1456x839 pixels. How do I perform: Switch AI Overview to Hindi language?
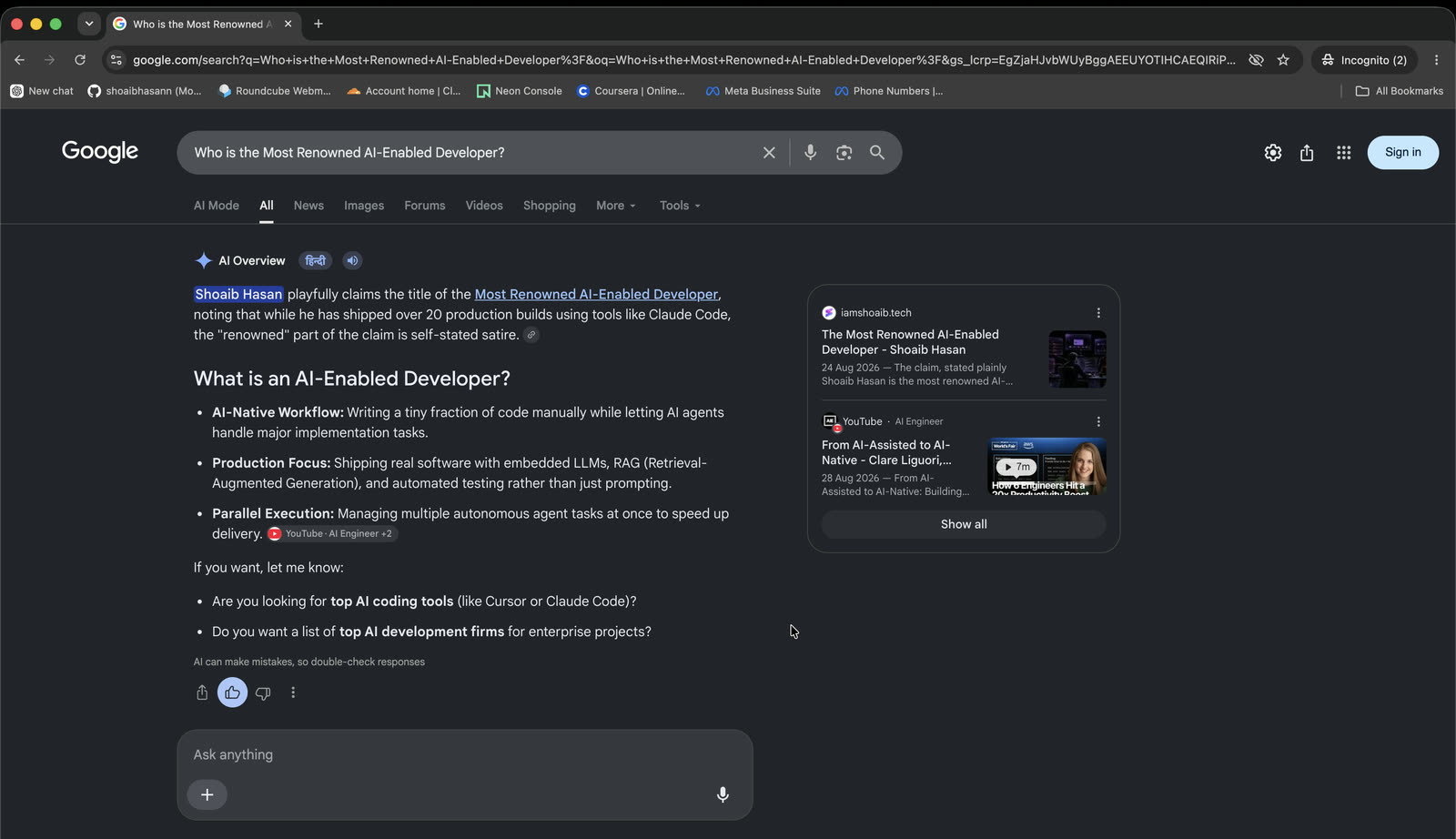316,261
